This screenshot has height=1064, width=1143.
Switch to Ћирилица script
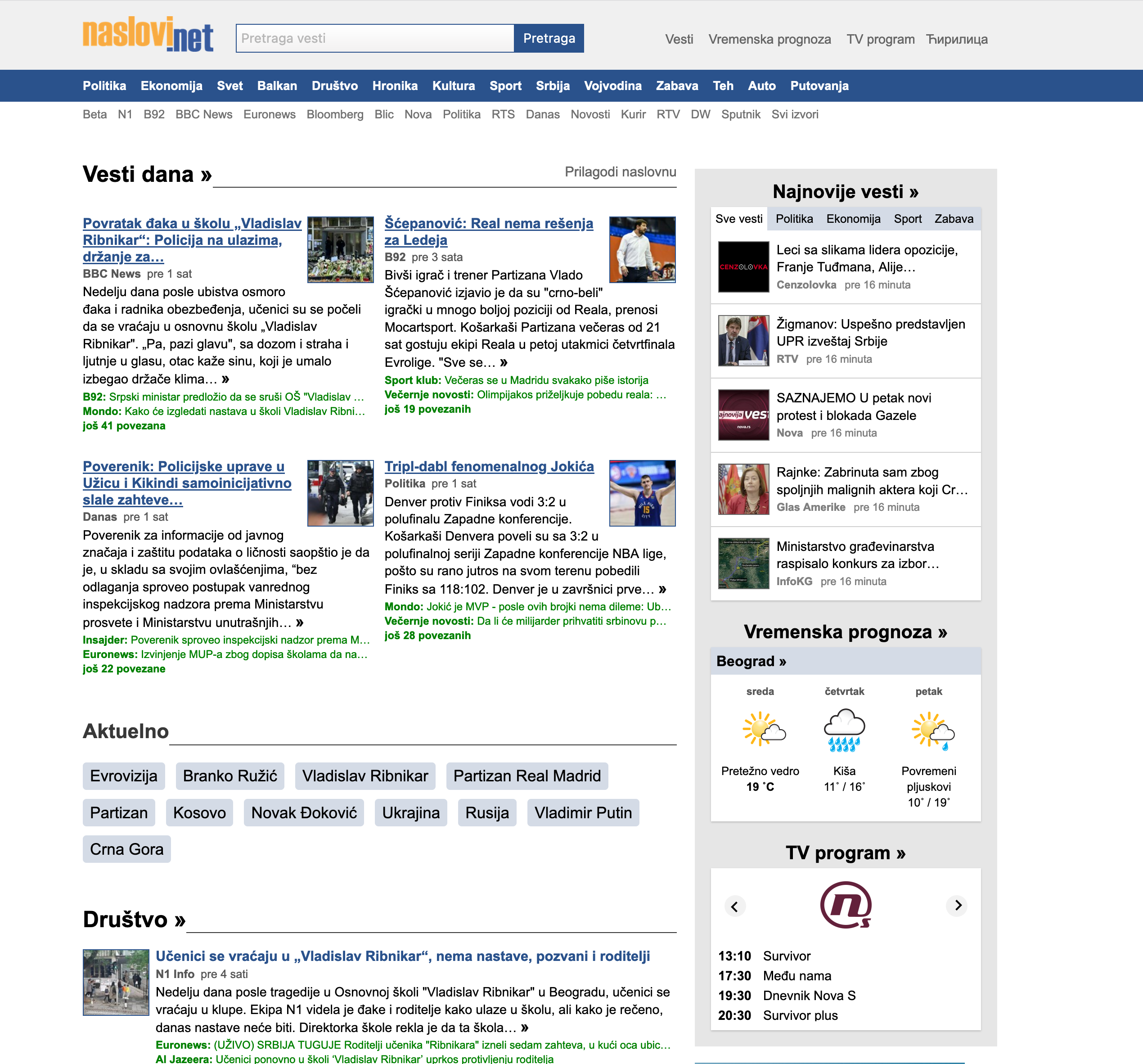point(957,39)
